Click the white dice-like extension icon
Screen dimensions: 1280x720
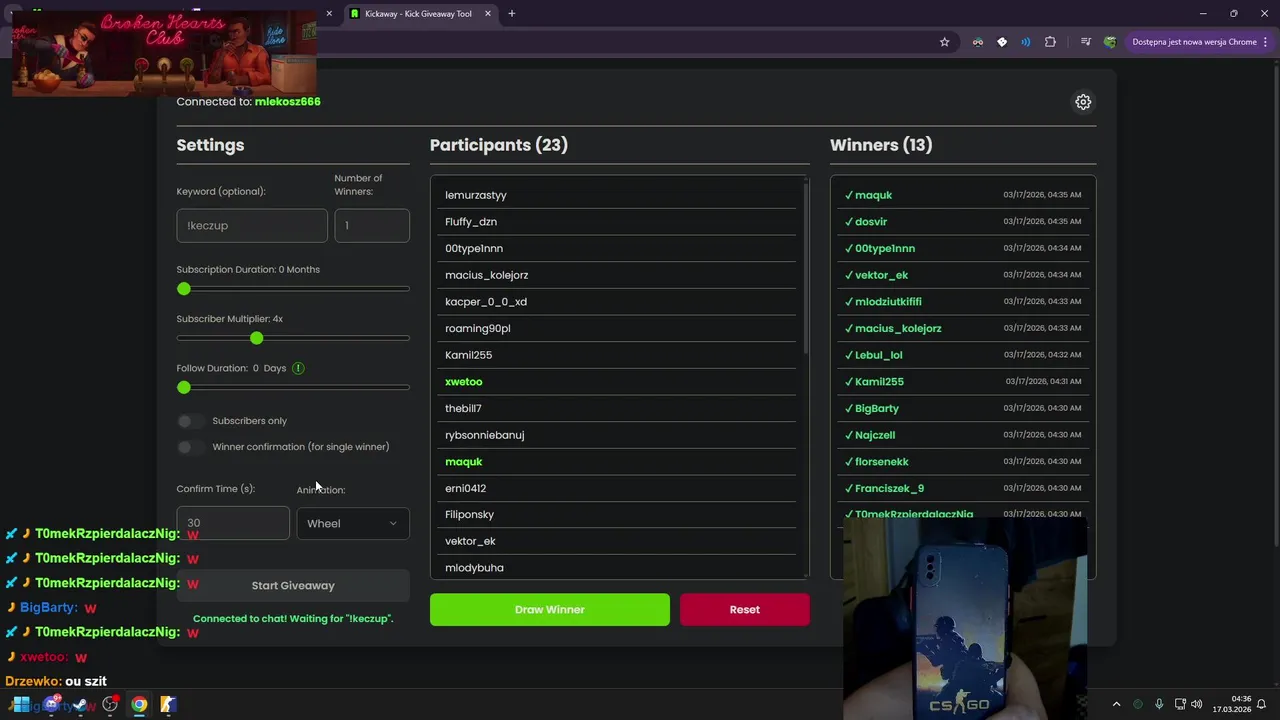click(1002, 42)
